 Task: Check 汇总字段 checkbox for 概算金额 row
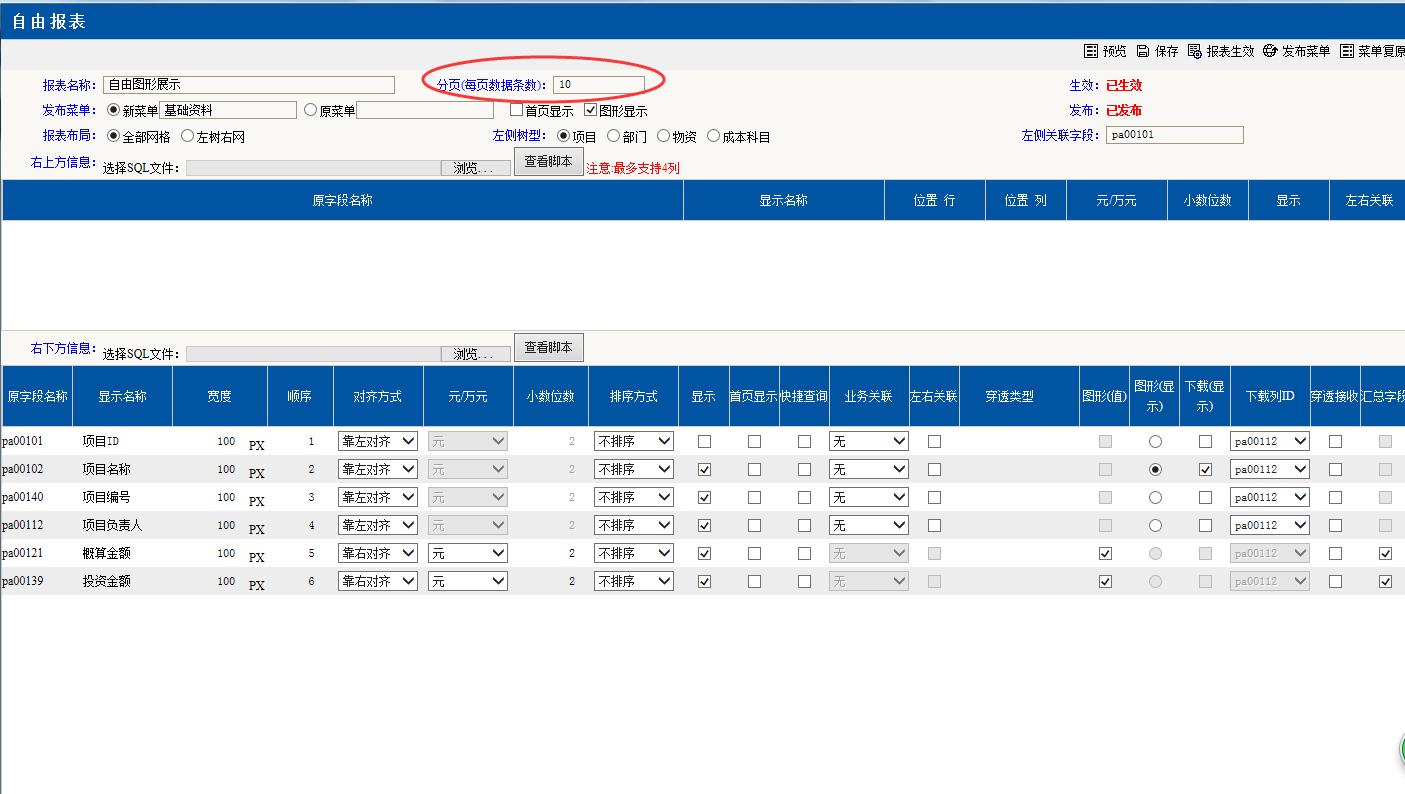pos(1385,553)
